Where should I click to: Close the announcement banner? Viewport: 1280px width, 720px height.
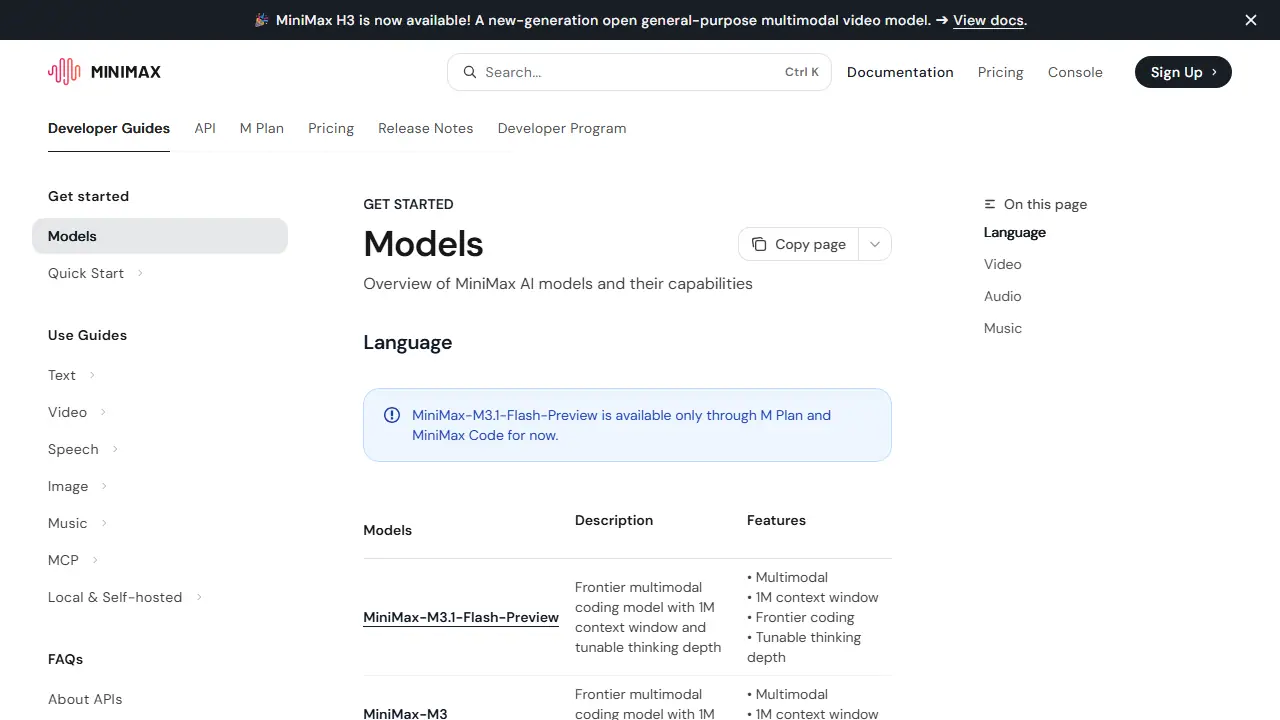pos(1251,20)
